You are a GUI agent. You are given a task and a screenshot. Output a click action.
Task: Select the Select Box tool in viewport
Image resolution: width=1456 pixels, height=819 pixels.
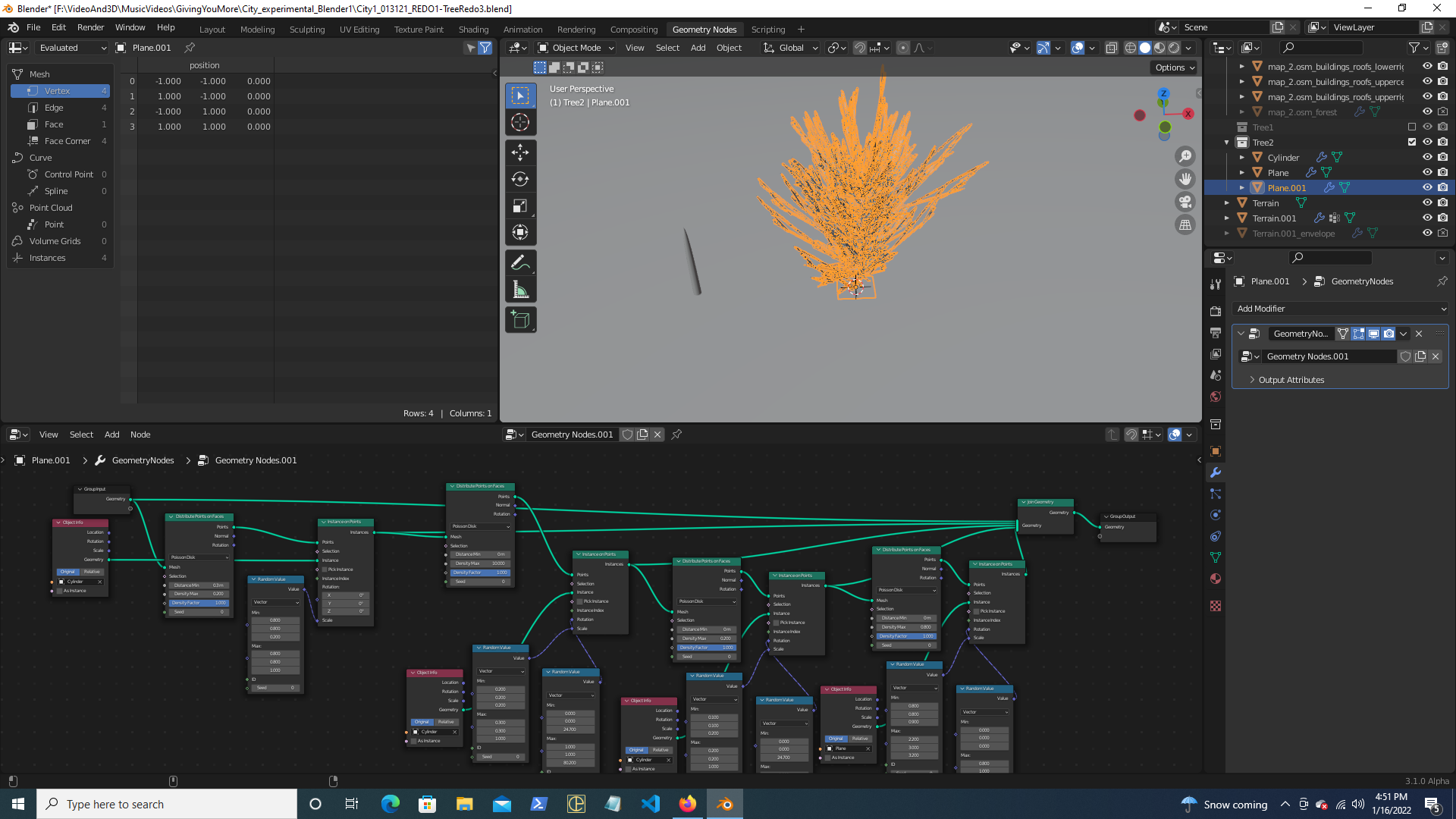[x=520, y=96]
